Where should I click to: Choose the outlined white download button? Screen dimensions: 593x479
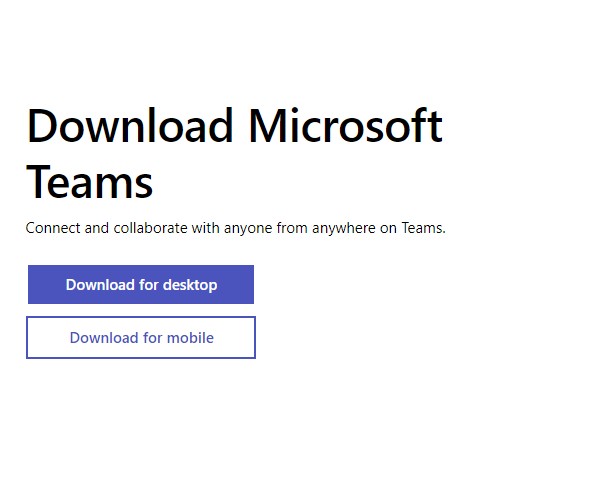141,337
